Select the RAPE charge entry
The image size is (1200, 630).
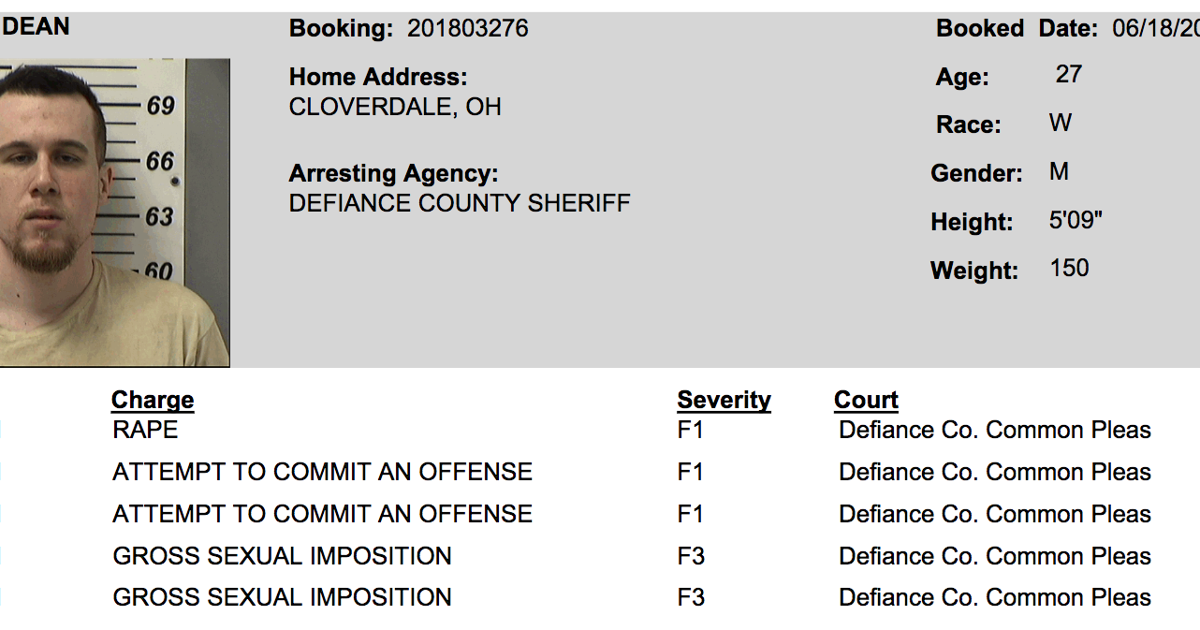(145, 430)
